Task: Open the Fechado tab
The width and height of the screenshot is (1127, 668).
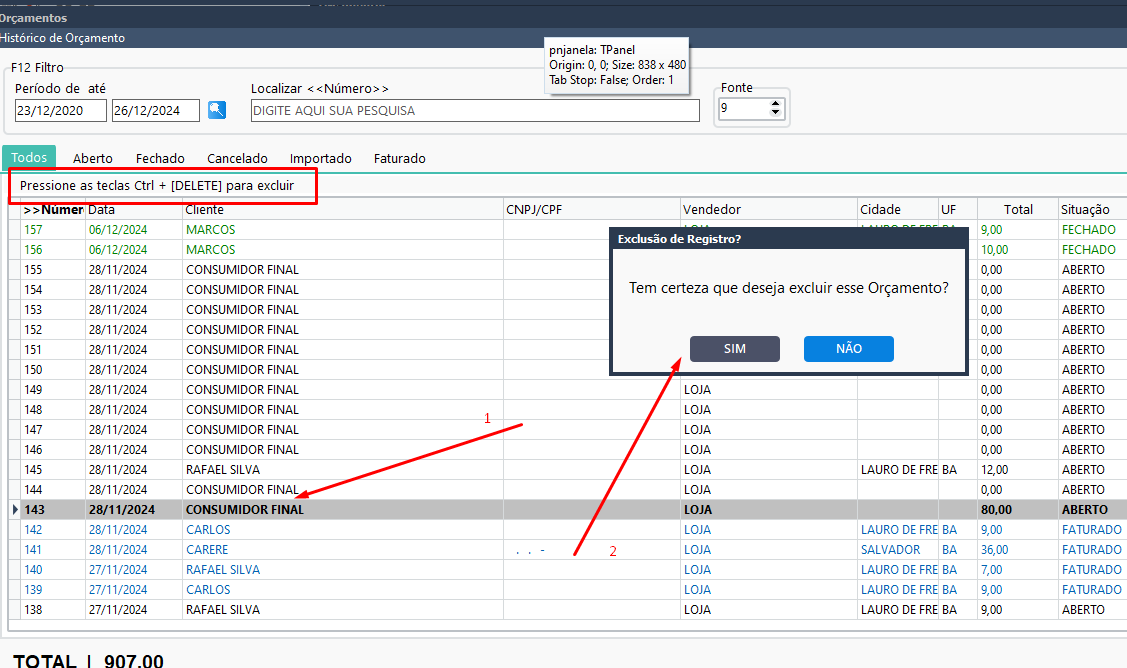Action: coord(160,158)
